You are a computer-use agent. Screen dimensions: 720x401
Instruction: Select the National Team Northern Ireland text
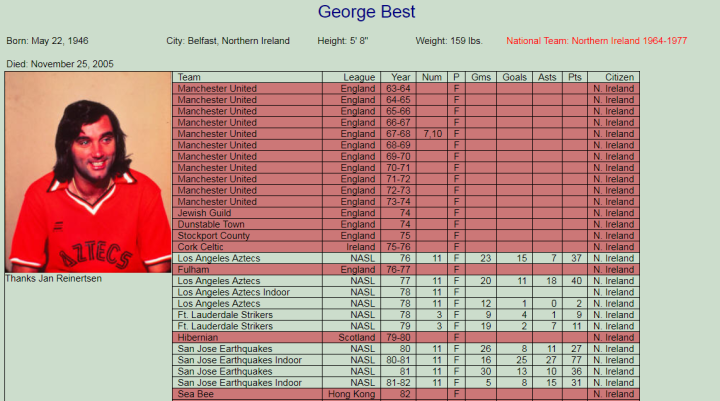596,41
